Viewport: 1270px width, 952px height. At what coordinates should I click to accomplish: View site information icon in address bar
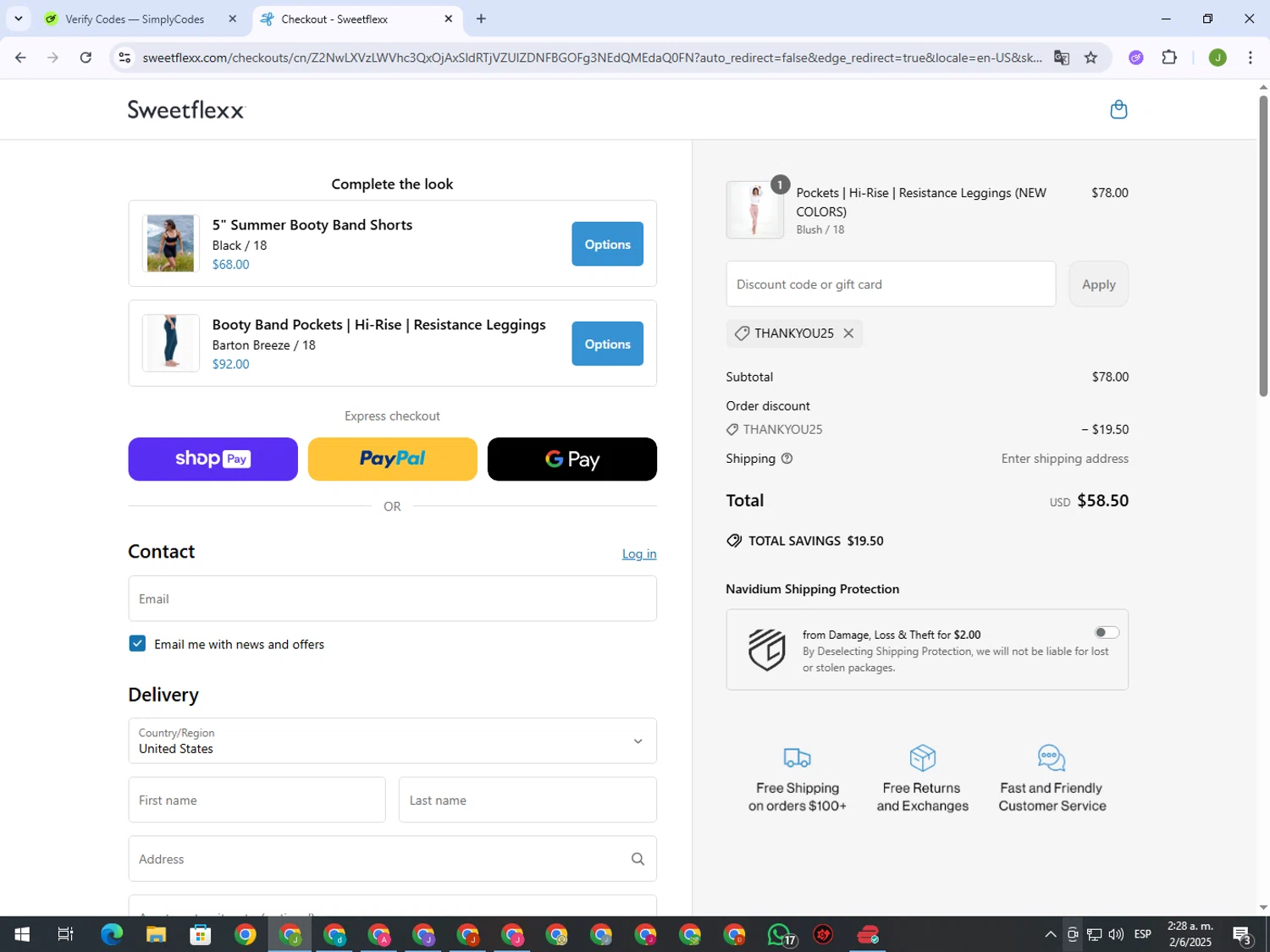(124, 58)
